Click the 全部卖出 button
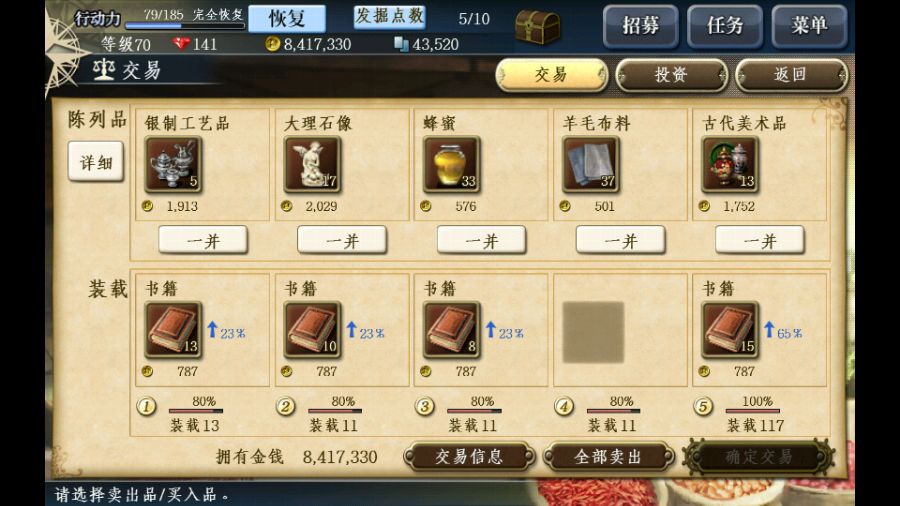The width and height of the screenshot is (900, 506). [x=608, y=457]
